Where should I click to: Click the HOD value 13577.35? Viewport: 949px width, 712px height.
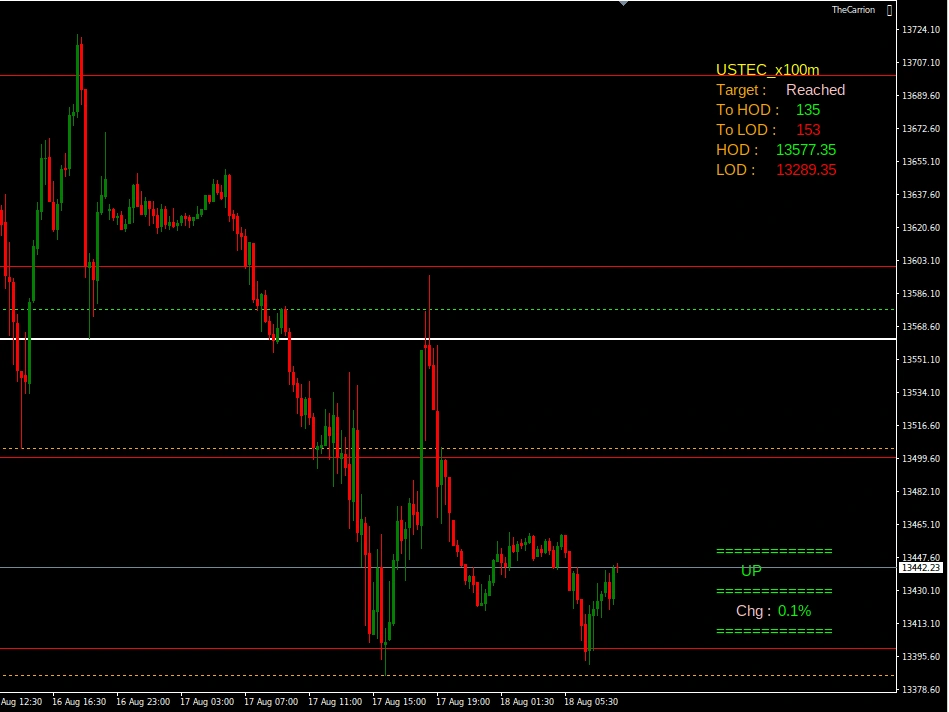(806, 150)
